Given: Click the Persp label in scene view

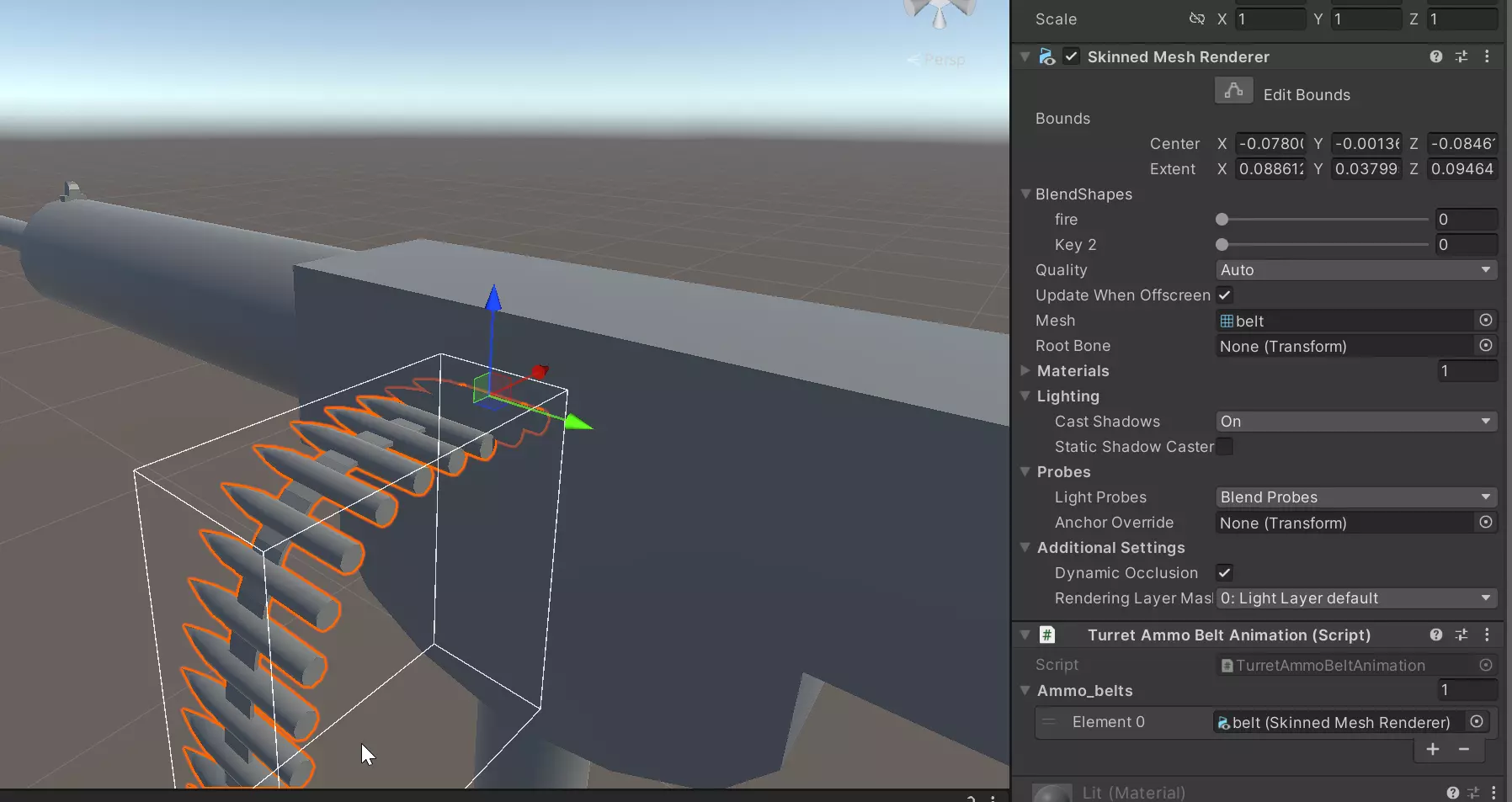Looking at the screenshot, I should (944, 60).
